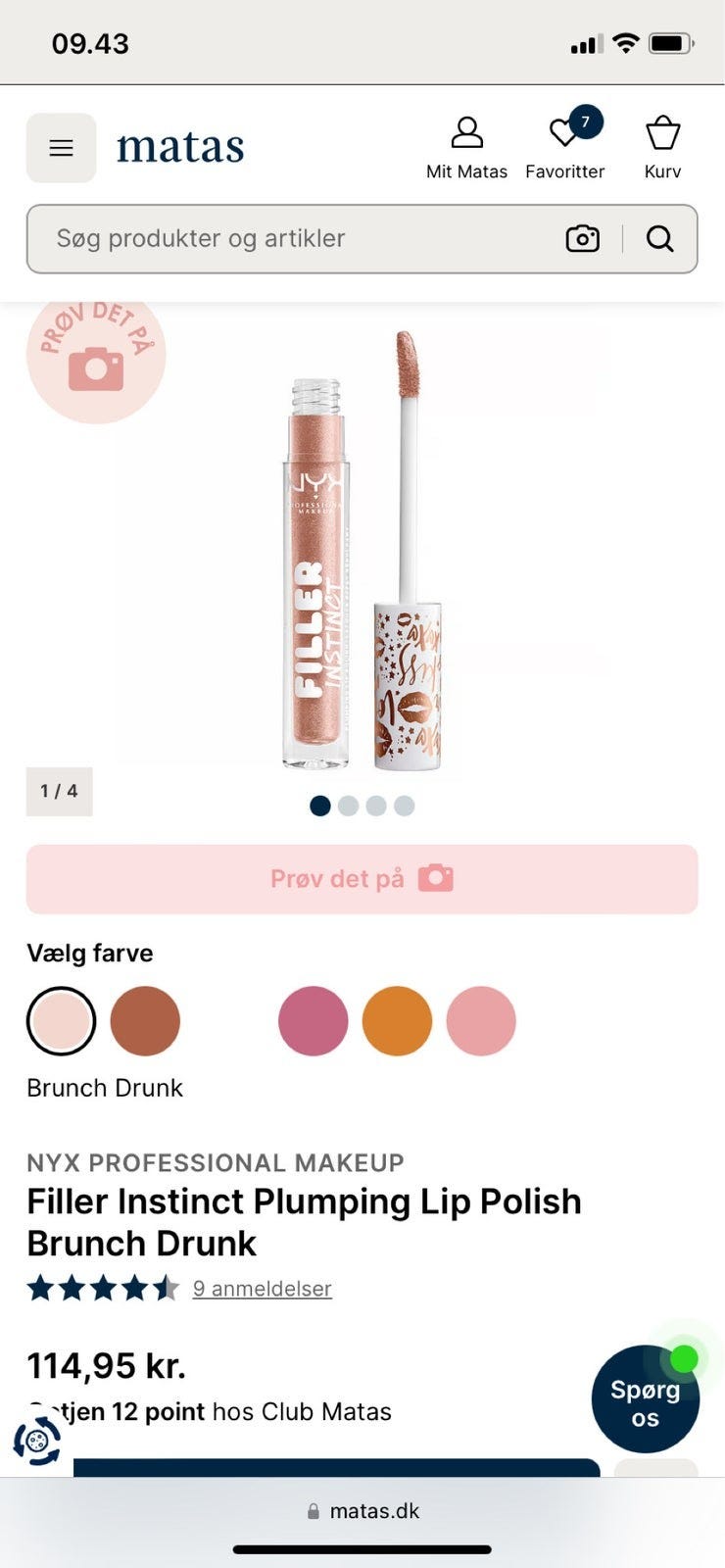Focus the Søg produkter og artikler field
This screenshot has height=1568, width=725.
[x=294, y=238]
